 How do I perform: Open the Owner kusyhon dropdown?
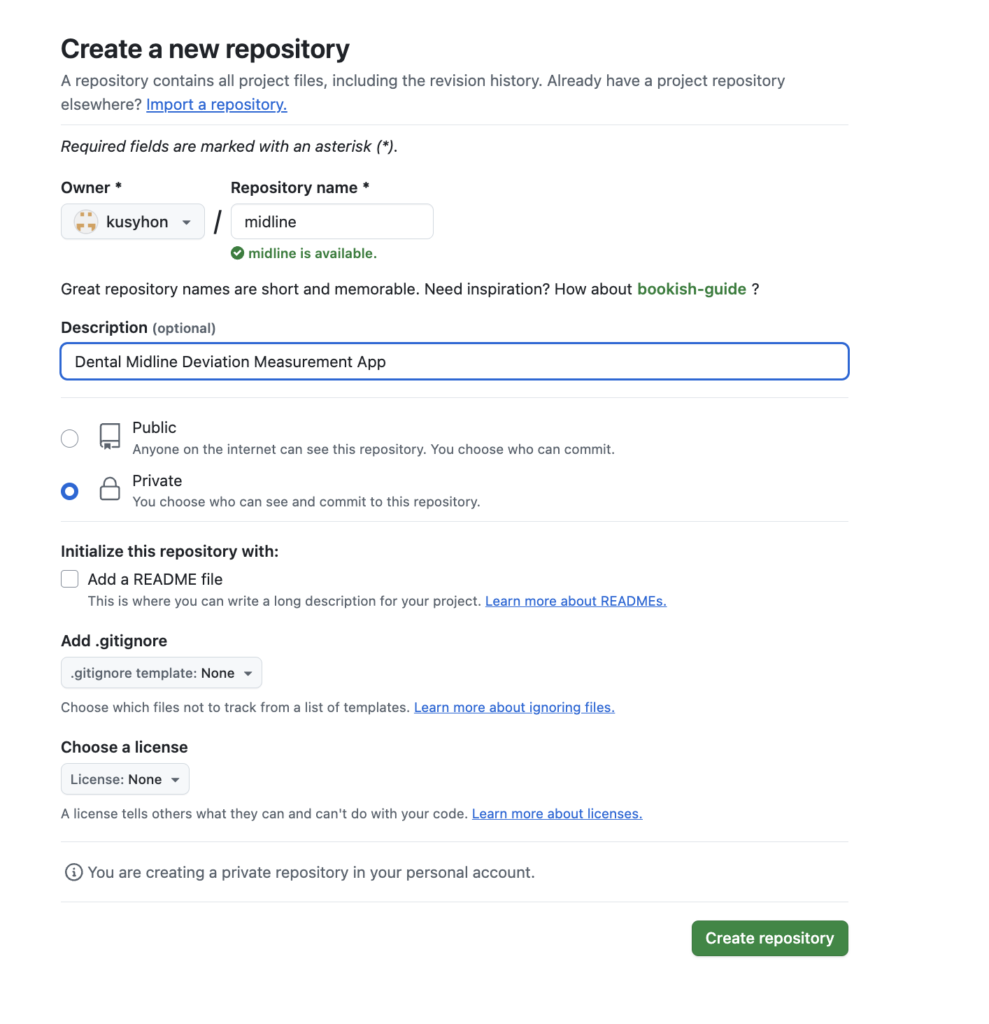coord(133,222)
